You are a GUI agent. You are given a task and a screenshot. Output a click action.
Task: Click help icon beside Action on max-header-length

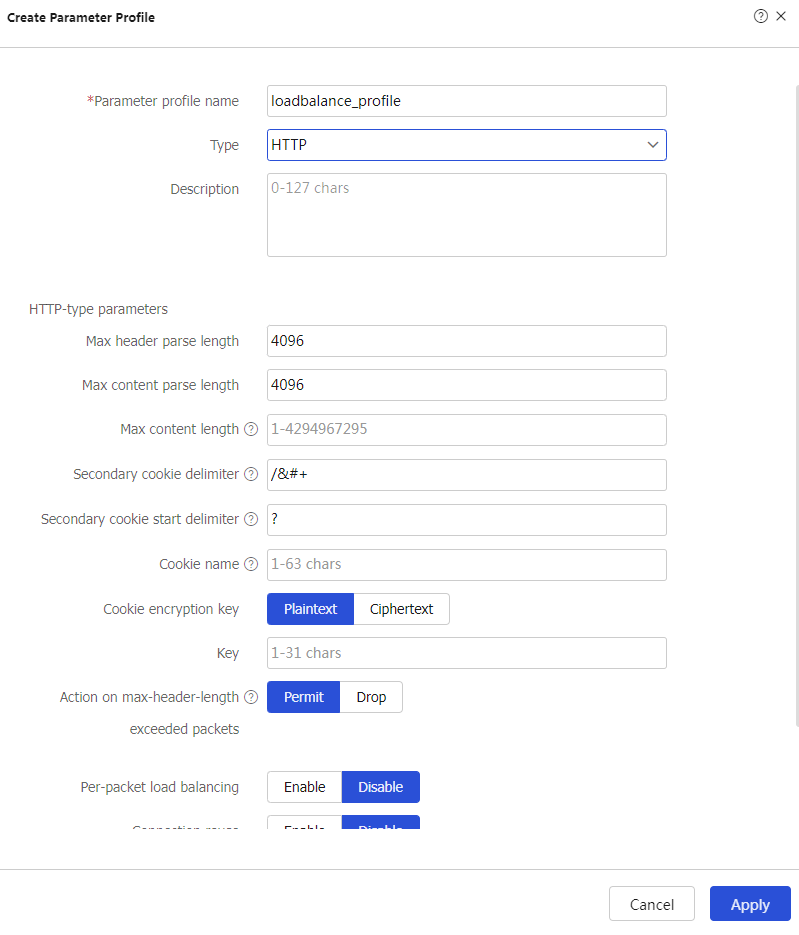coord(251,697)
